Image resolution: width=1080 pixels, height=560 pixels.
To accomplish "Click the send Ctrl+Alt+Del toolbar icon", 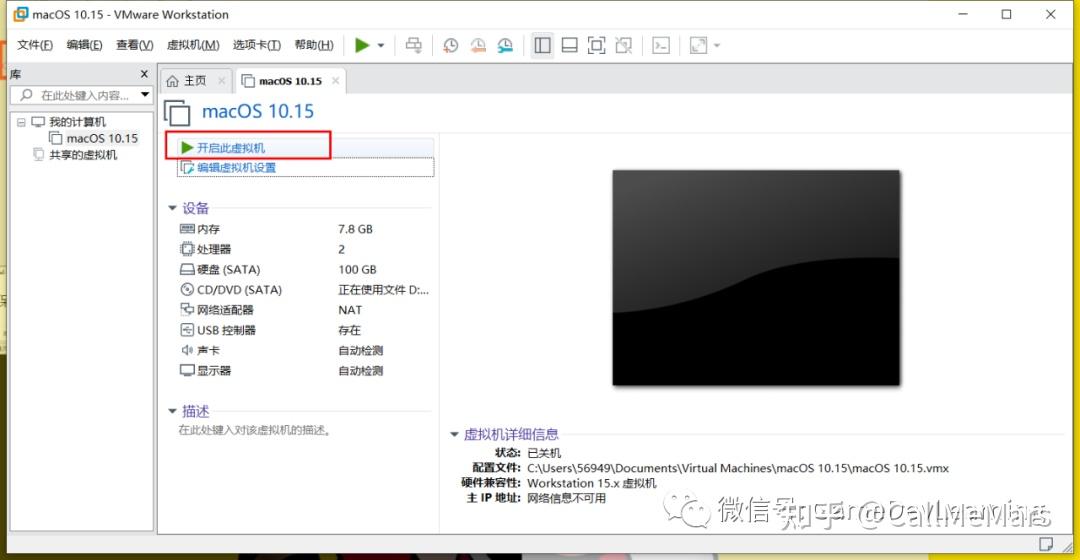I will [x=413, y=45].
